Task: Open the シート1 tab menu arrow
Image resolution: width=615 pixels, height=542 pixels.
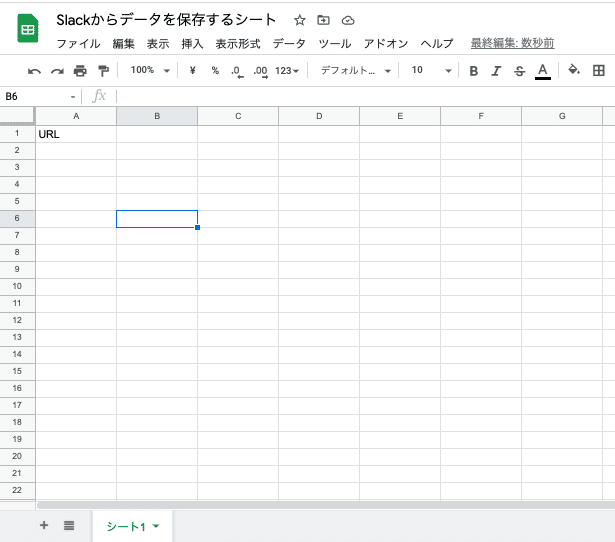Action: click(x=156, y=526)
